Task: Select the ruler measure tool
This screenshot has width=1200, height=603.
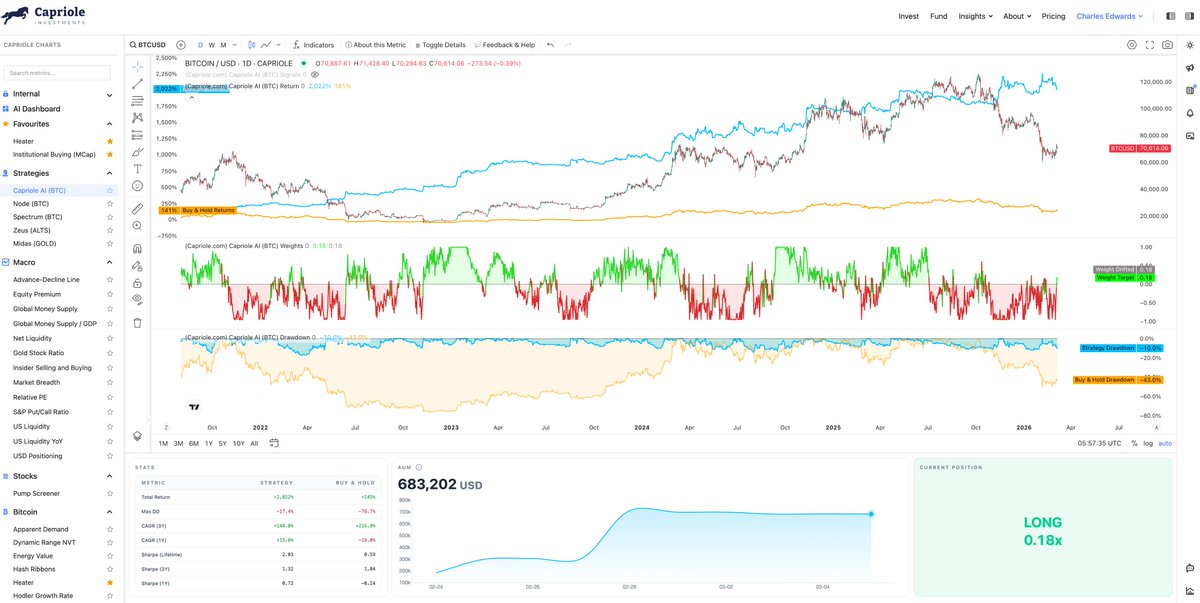Action: click(x=137, y=208)
